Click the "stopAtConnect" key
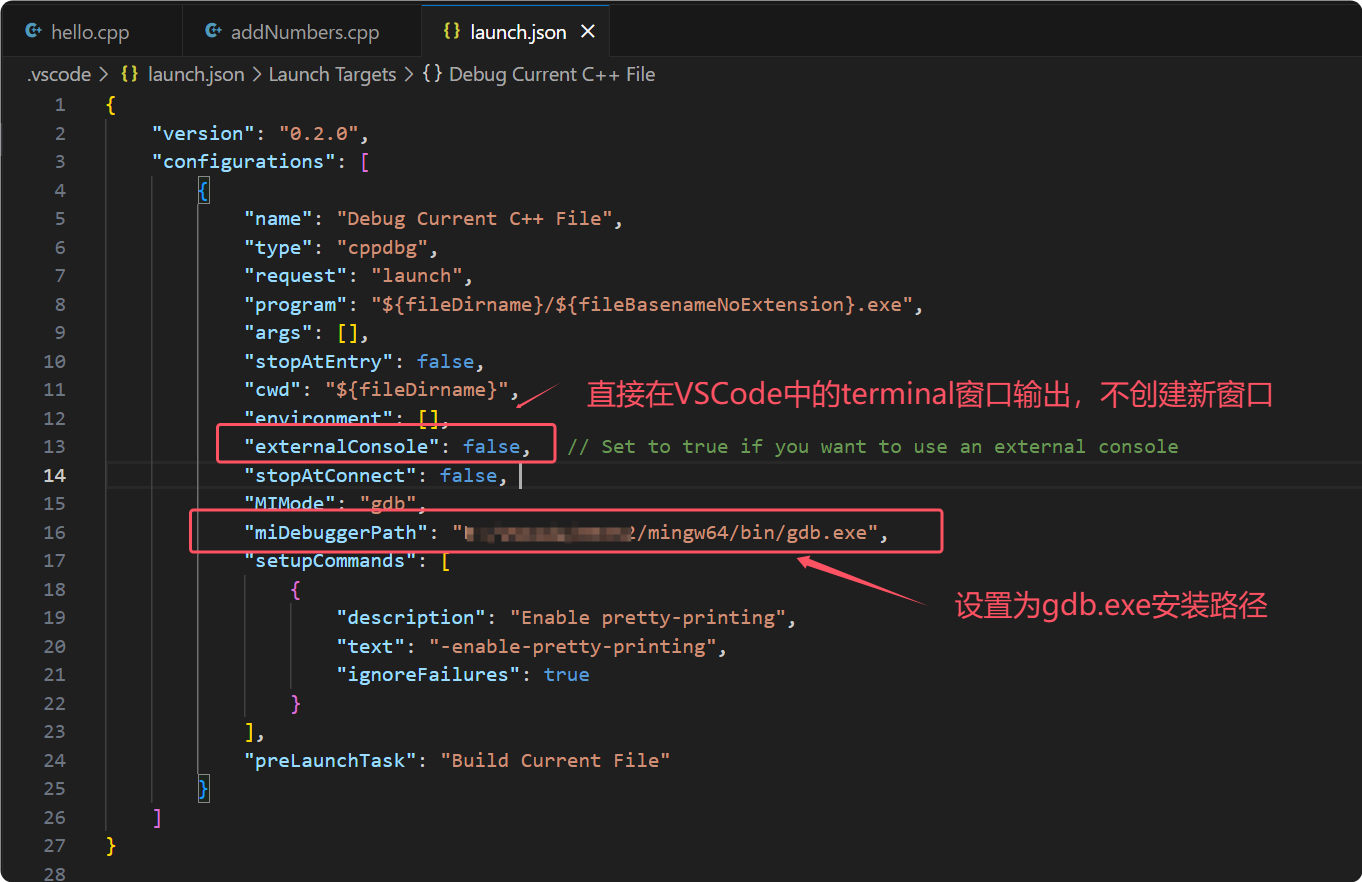 [x=330, y=475]
